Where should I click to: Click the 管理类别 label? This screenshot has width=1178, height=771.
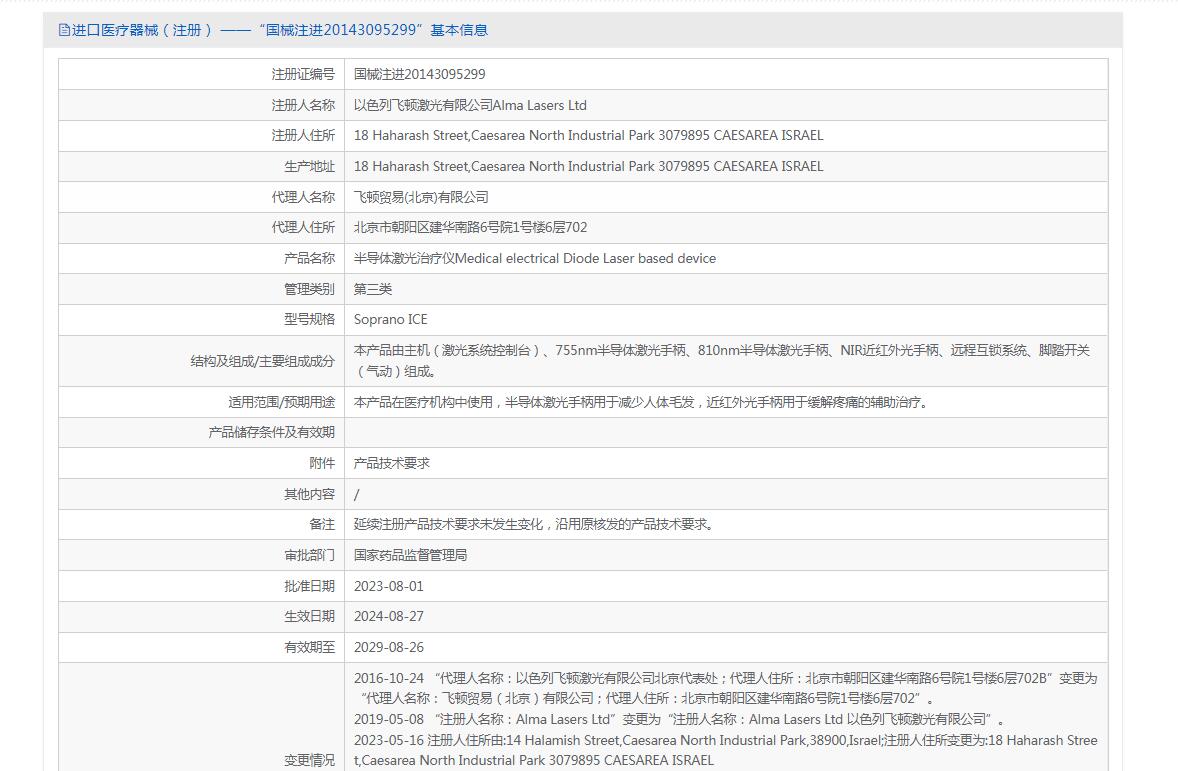309,289
